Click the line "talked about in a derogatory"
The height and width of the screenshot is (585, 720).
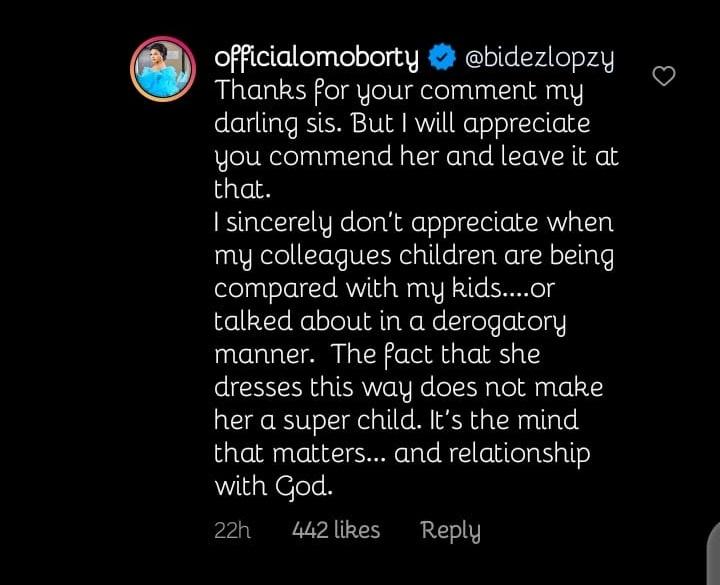pos(390,322)
